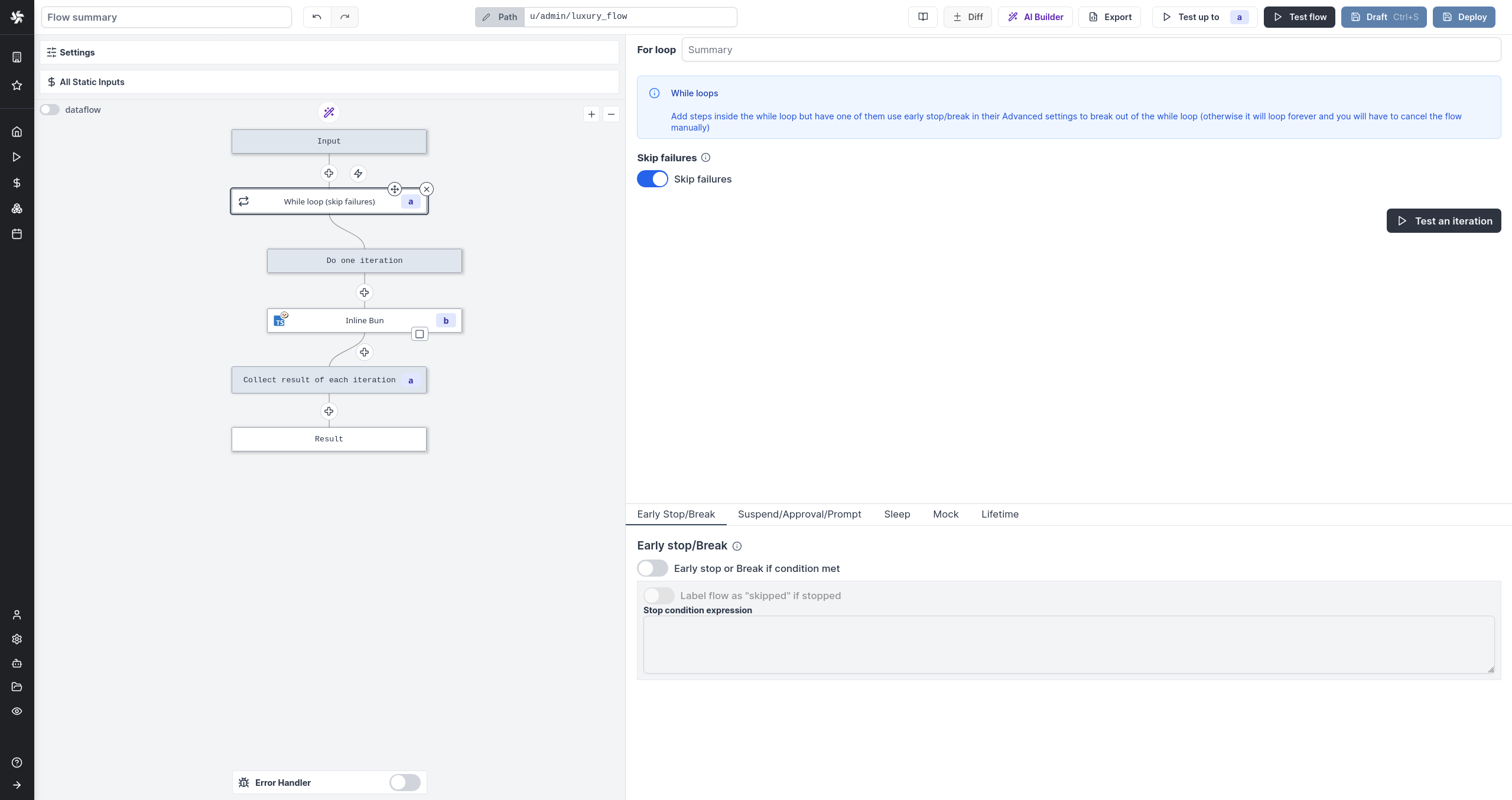Open the Suspend/Approval/Prompt tab
Screen dimensions: 1512x800
799,514
